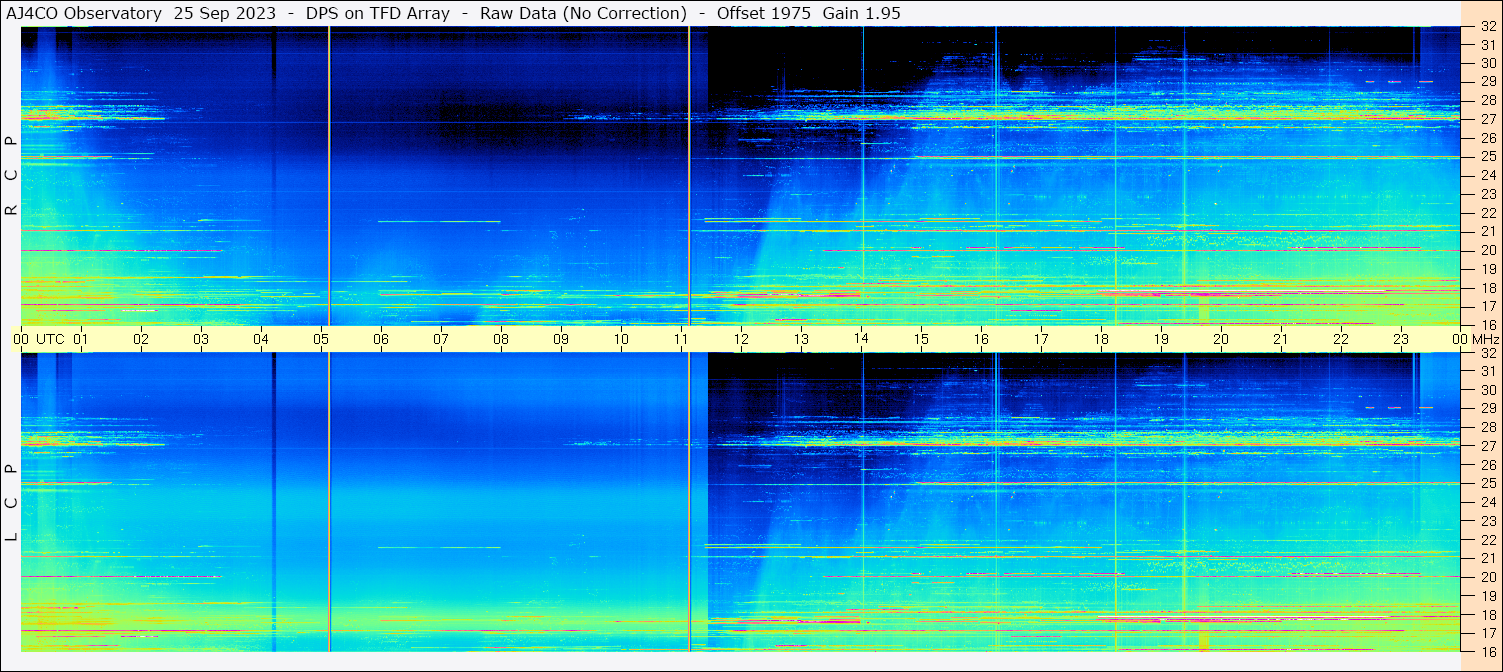Select the 19 MHz tick on the lower LCP scale

click(1488, 596)
